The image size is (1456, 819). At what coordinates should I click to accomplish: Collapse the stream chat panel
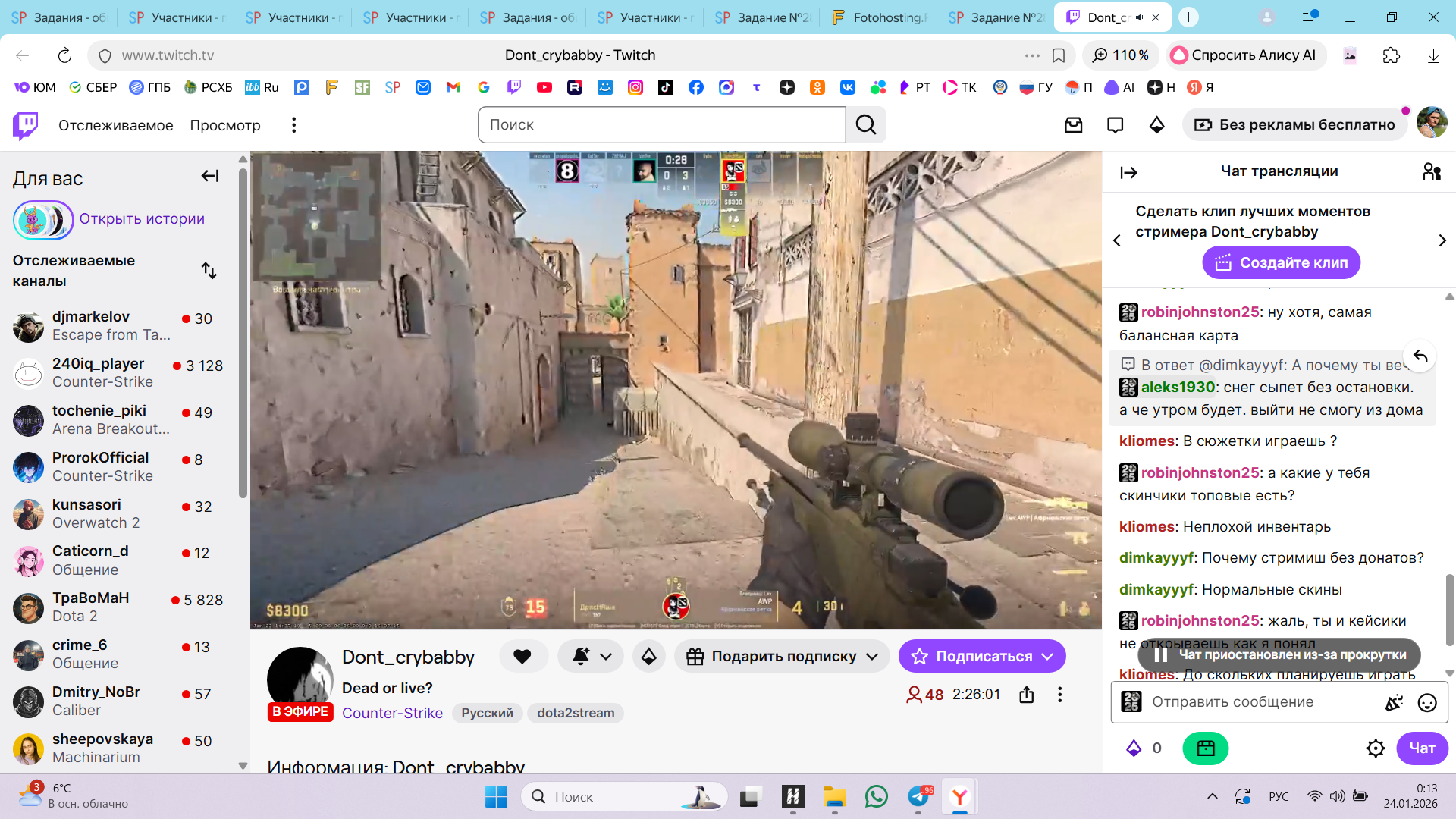pyautogui.click(x=1128, y=173)
